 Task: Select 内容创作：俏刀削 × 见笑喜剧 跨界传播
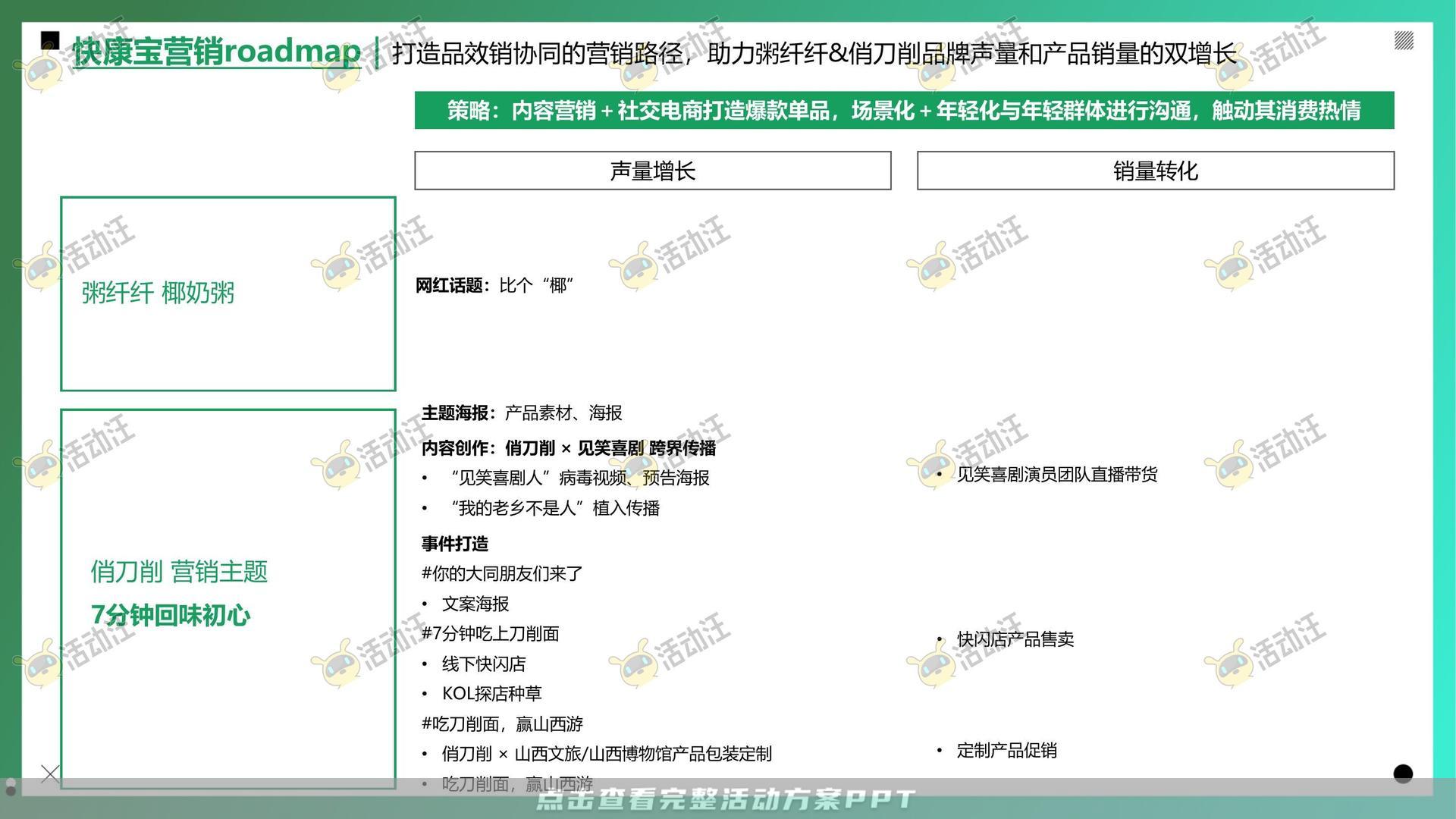click(569, 448)
